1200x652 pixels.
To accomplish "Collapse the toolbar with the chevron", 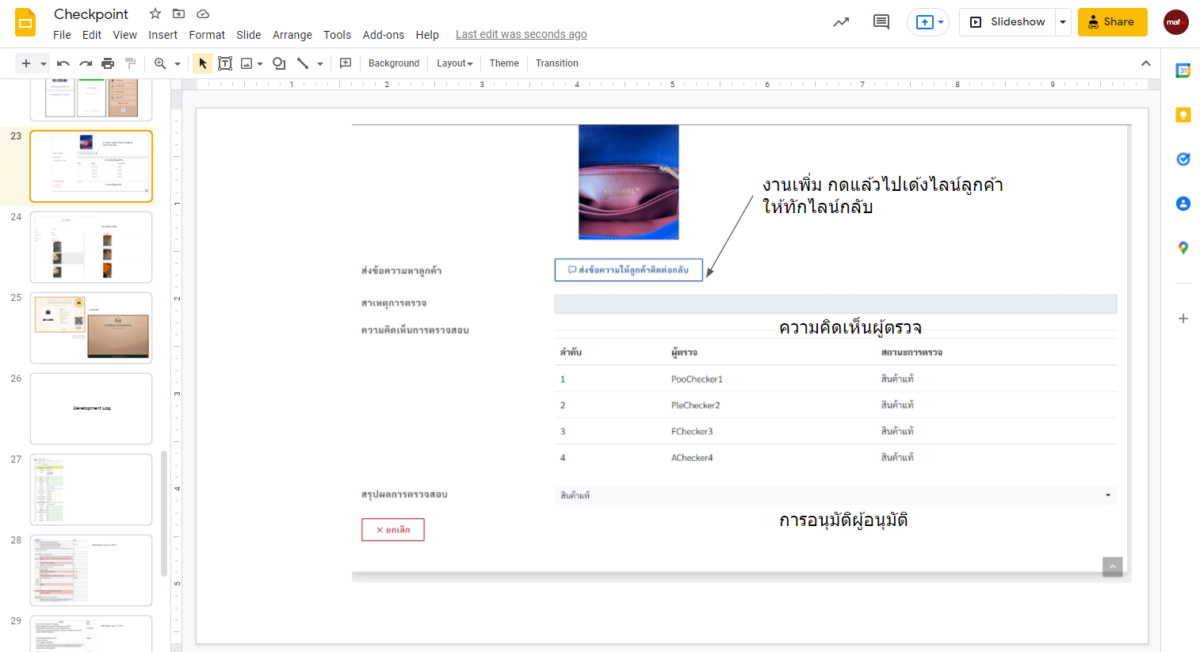I will pyautogui.click(x=1146, y=62).
